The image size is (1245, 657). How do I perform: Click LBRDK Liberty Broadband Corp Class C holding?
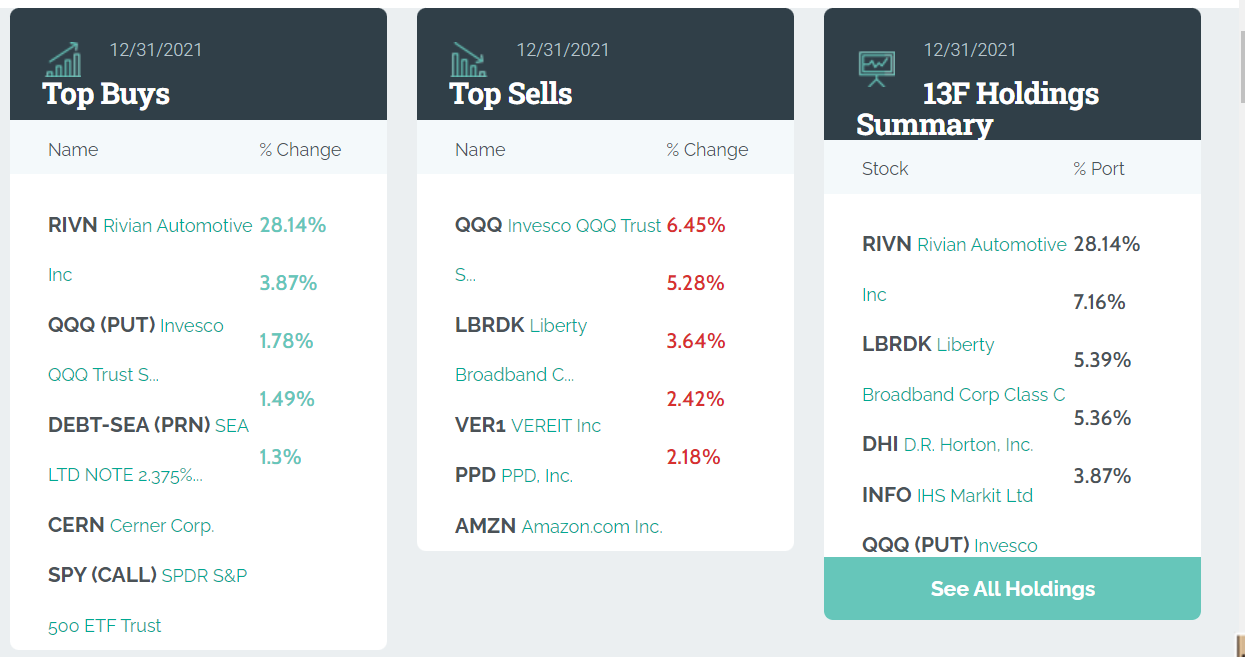pos(964,369)
